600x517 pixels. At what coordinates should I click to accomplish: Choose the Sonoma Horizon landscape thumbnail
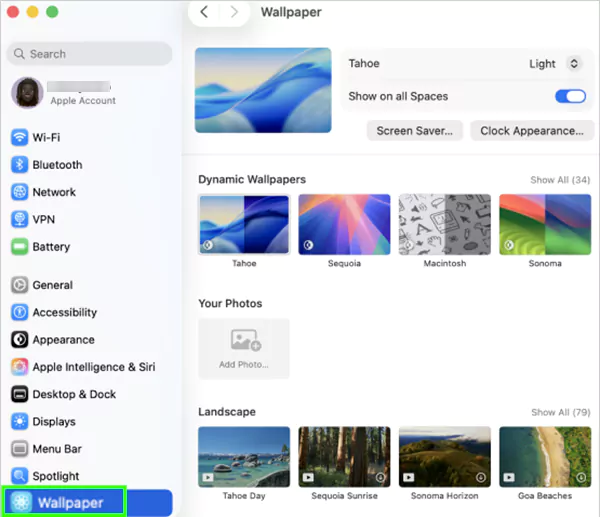click(445, 457)
